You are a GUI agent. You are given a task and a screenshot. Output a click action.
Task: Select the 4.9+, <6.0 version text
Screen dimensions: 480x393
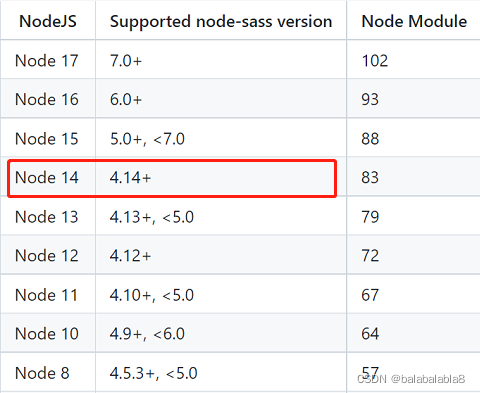[x=147, y=334]
